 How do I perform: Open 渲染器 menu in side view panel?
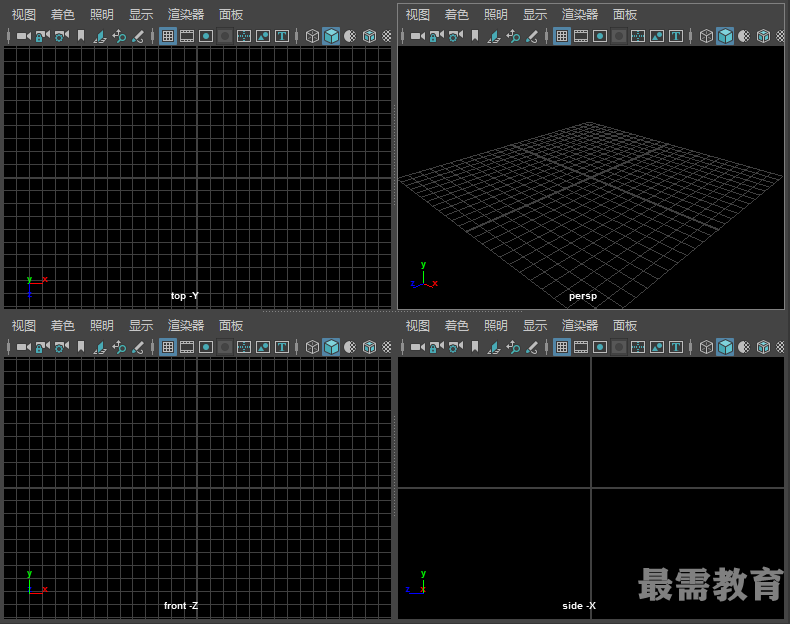pyautogui.click(x=580, y=325)
